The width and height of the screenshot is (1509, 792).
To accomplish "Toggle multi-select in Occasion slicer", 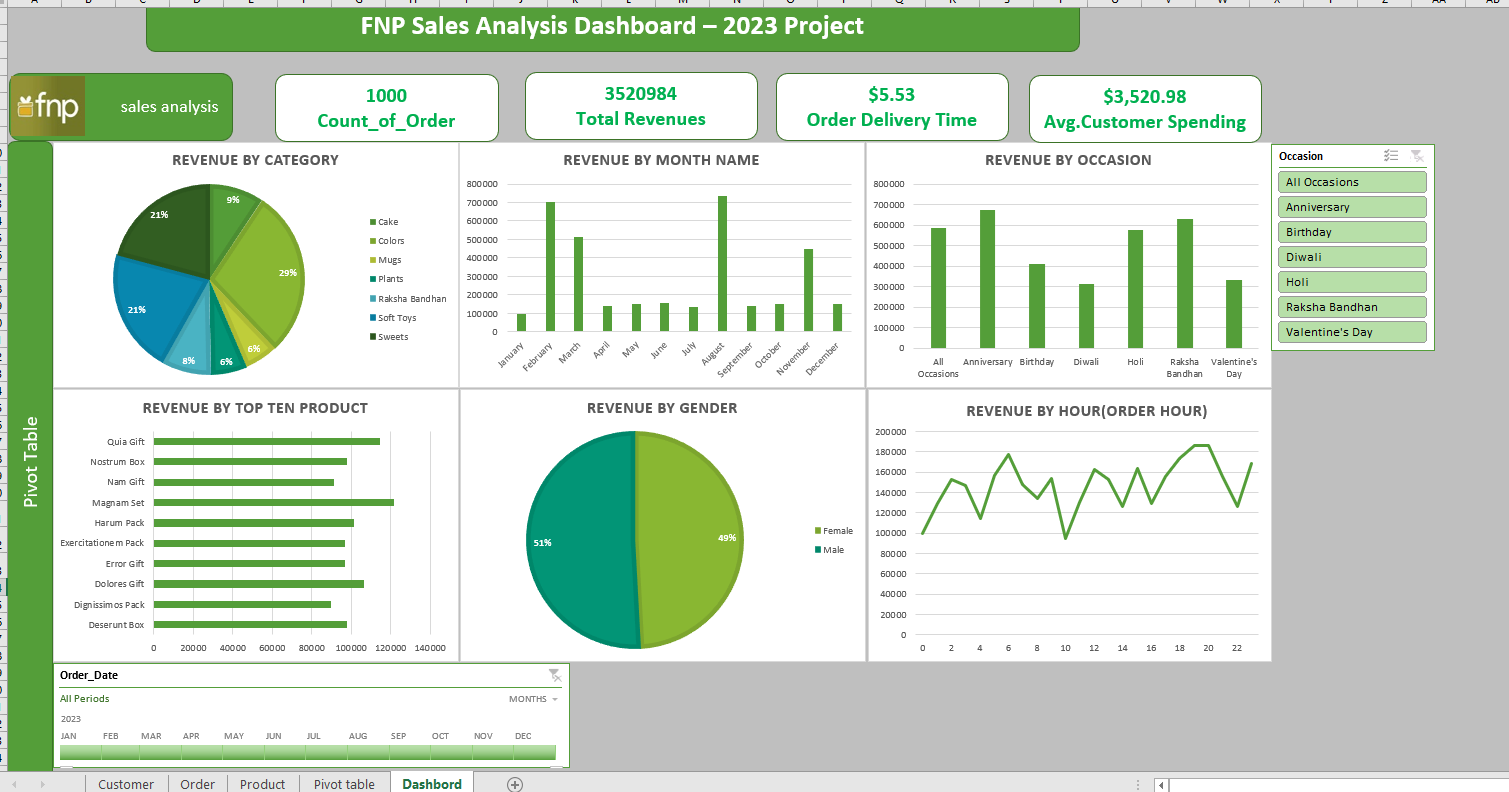I will pos(1391,156).
